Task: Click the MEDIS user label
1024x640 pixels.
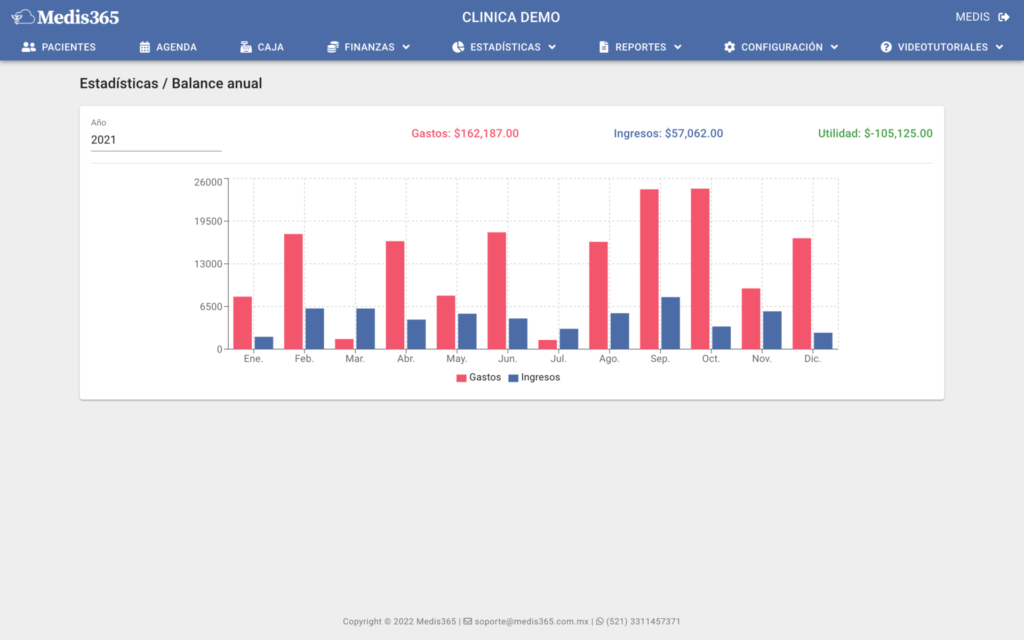Action: (972, 17)
